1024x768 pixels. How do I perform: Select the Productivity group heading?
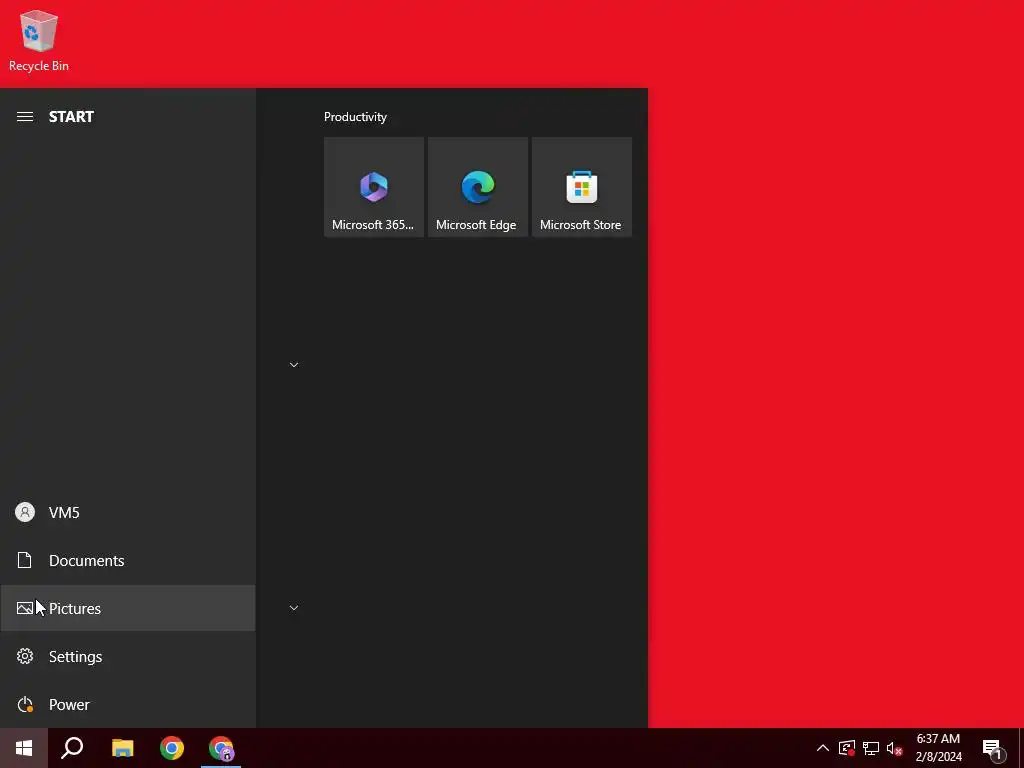tap(355, 117)
